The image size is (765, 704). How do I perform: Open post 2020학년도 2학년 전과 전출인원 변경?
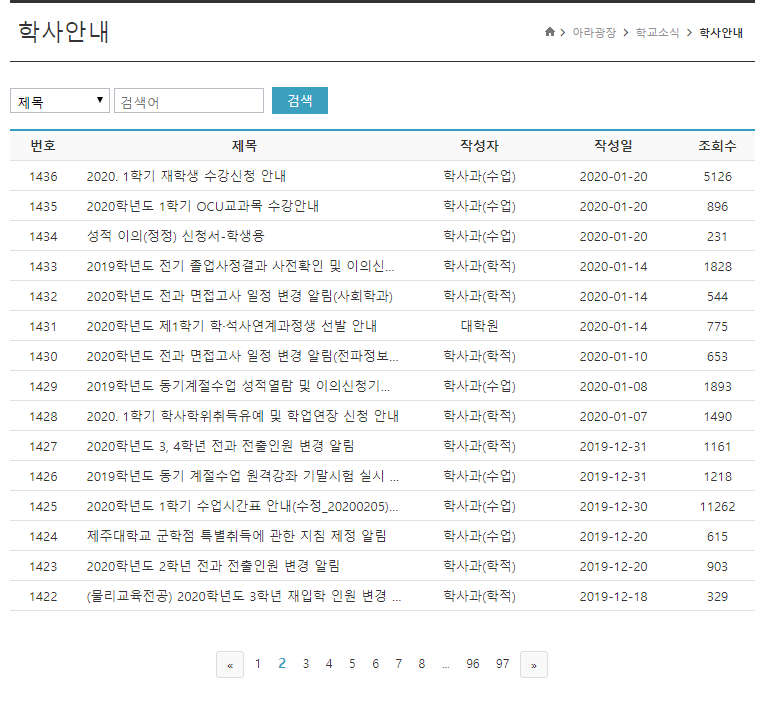tap(213, 566)
